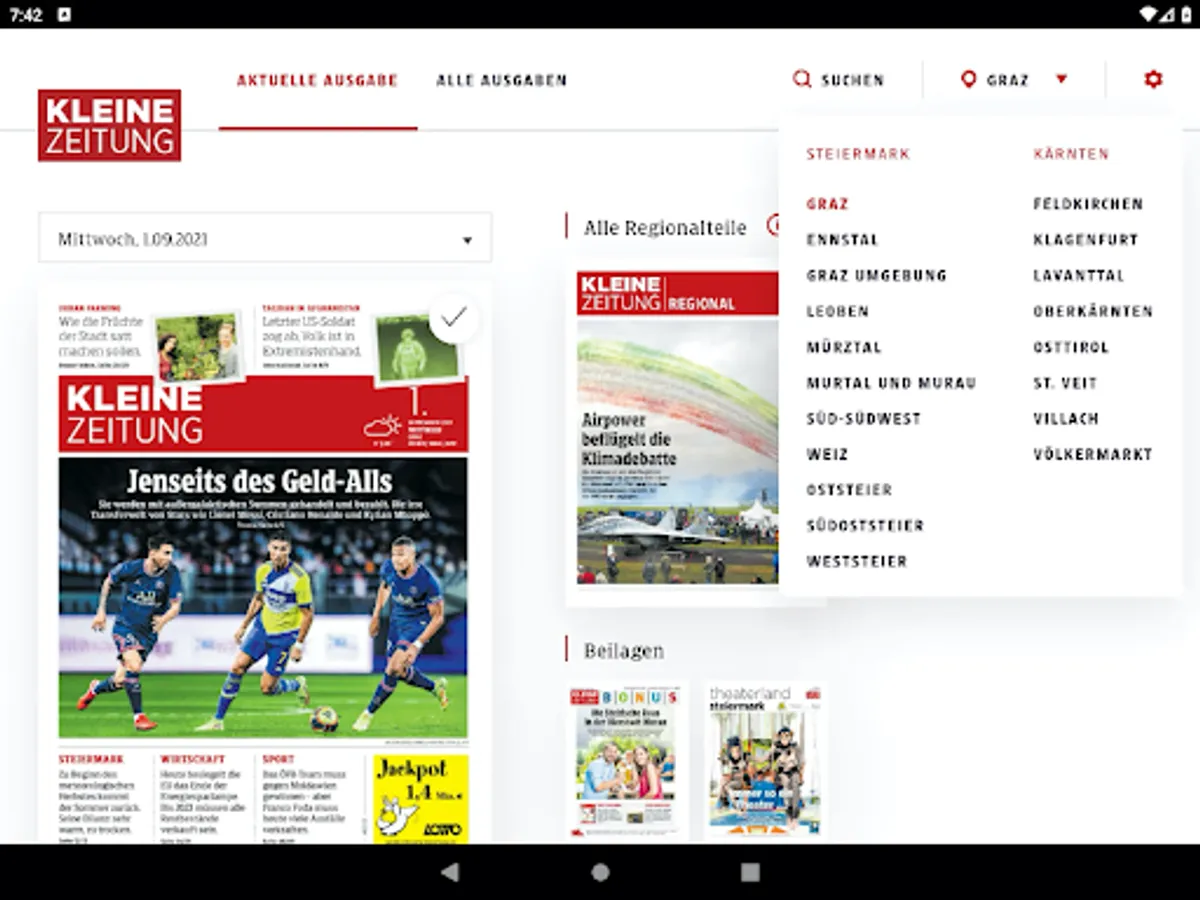Select Feldkirchen in Kärnten list
Viewport: 1200px width, 900px height.
[1088, 204]
